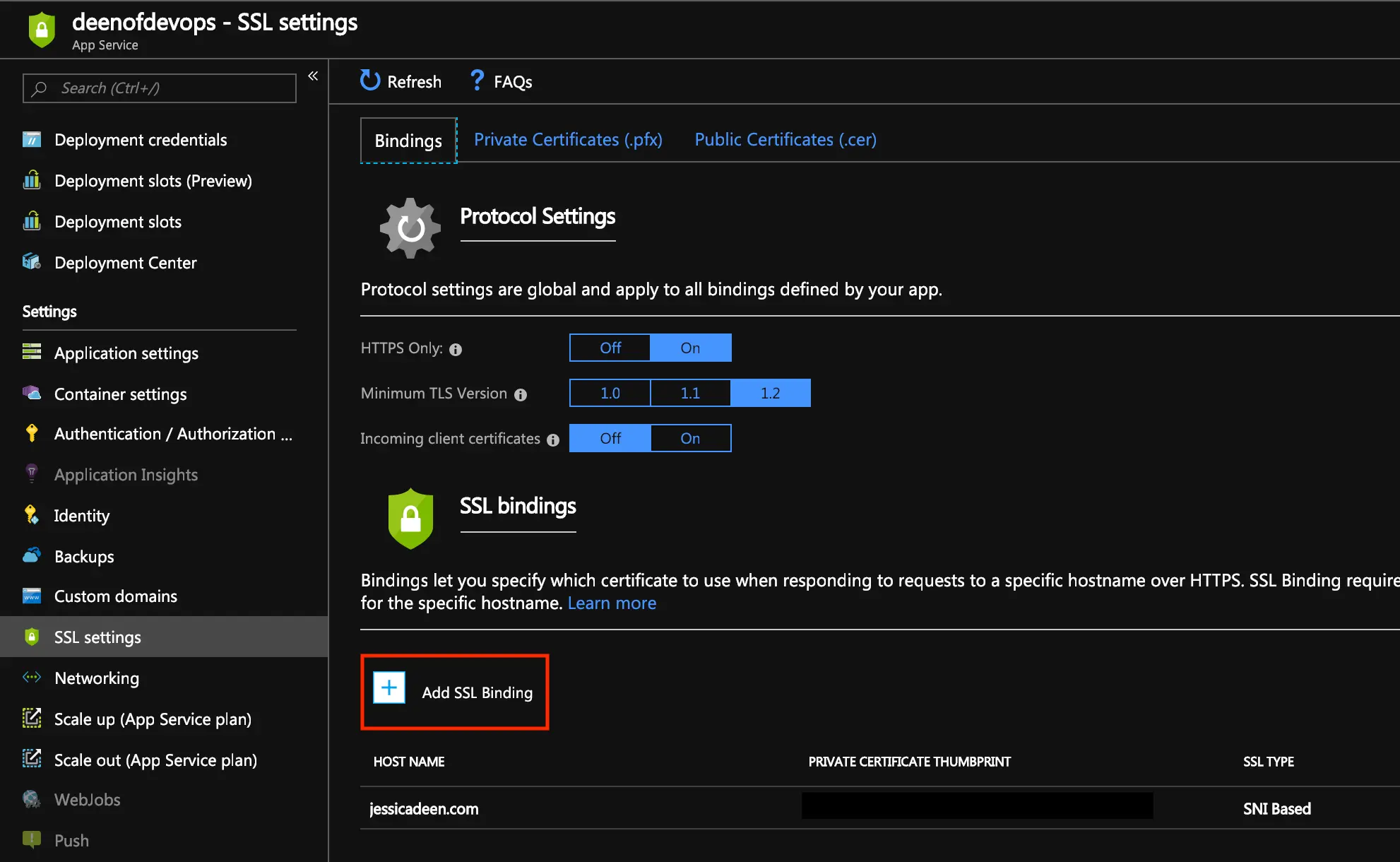Select the jessicadeen.com binding row
The width and height of the screenshot is (1400, 862).
[x=424, y=809]
